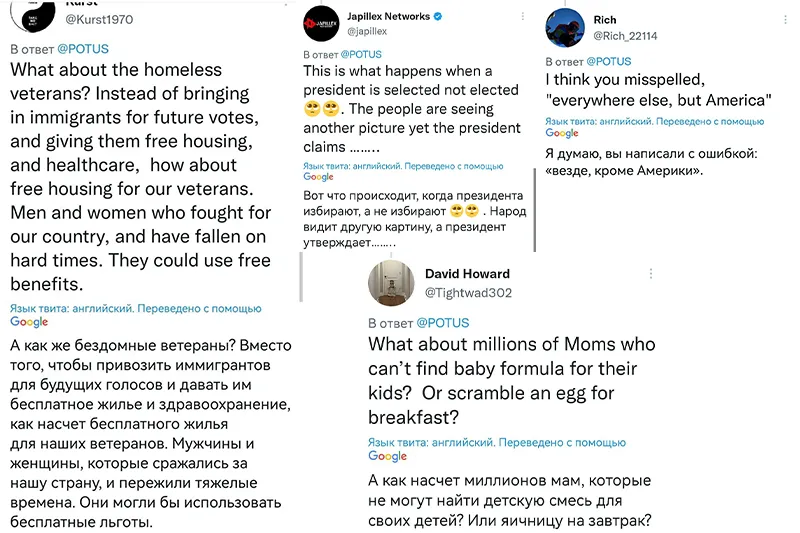The image size is (800, 533).
Task: Click the @POTUS mention in Kurst1970's reply
Action: click(x=83, y=49)
